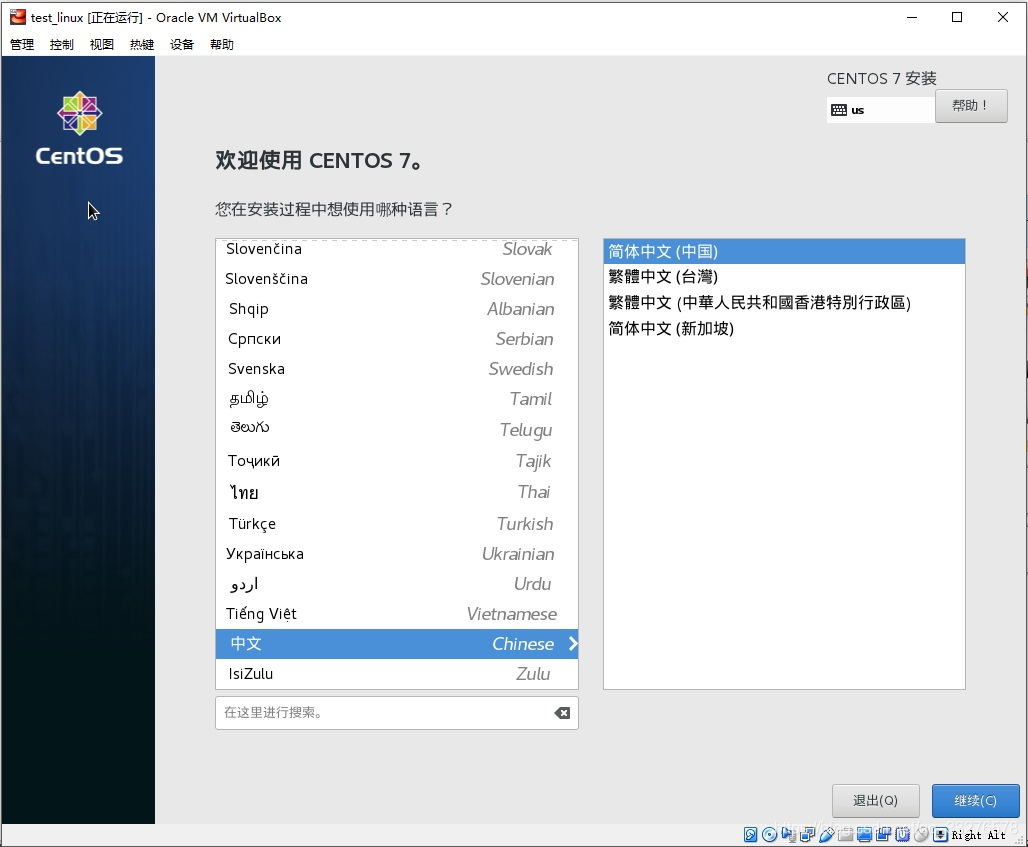Select Telugu language row
1028x847 pixels.
pos(397,430)
